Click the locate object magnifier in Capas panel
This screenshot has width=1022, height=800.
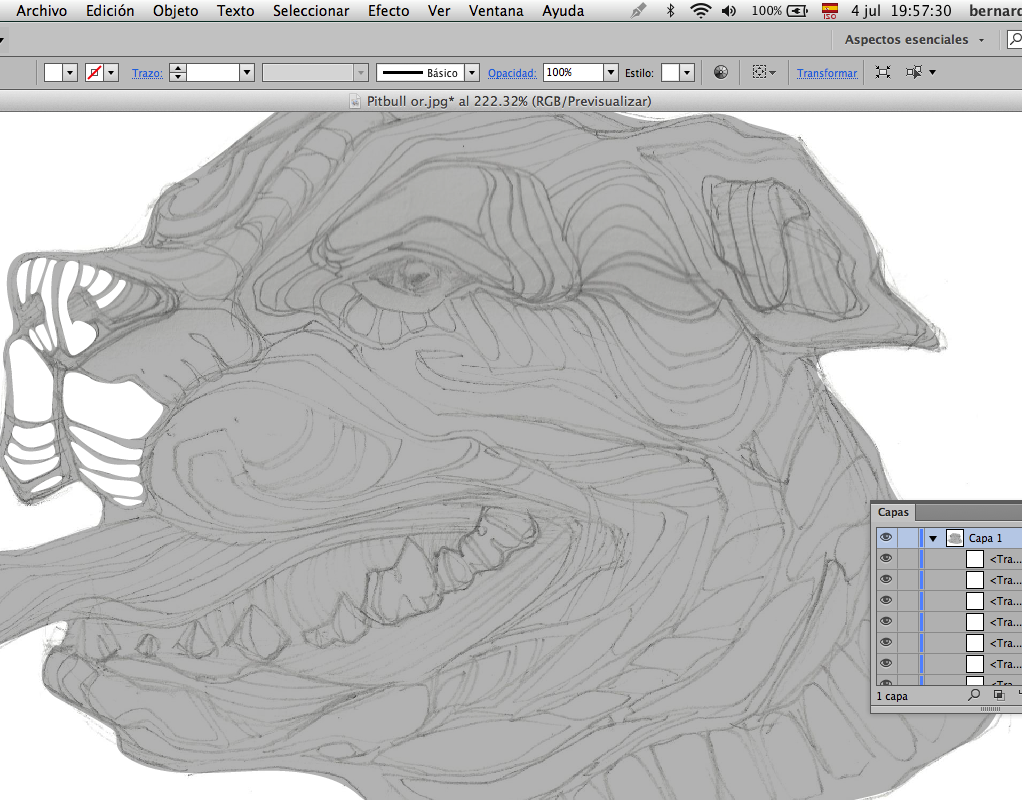pos(974,695)
